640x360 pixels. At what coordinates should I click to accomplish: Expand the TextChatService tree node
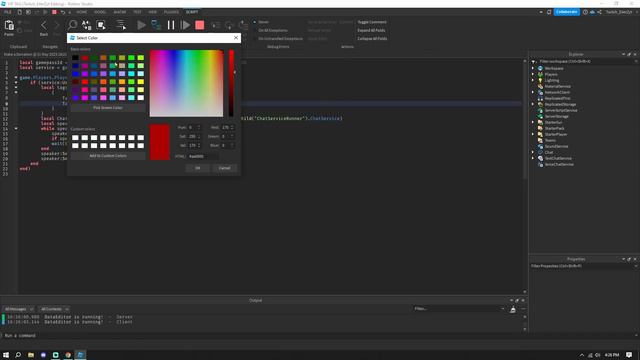533,158
